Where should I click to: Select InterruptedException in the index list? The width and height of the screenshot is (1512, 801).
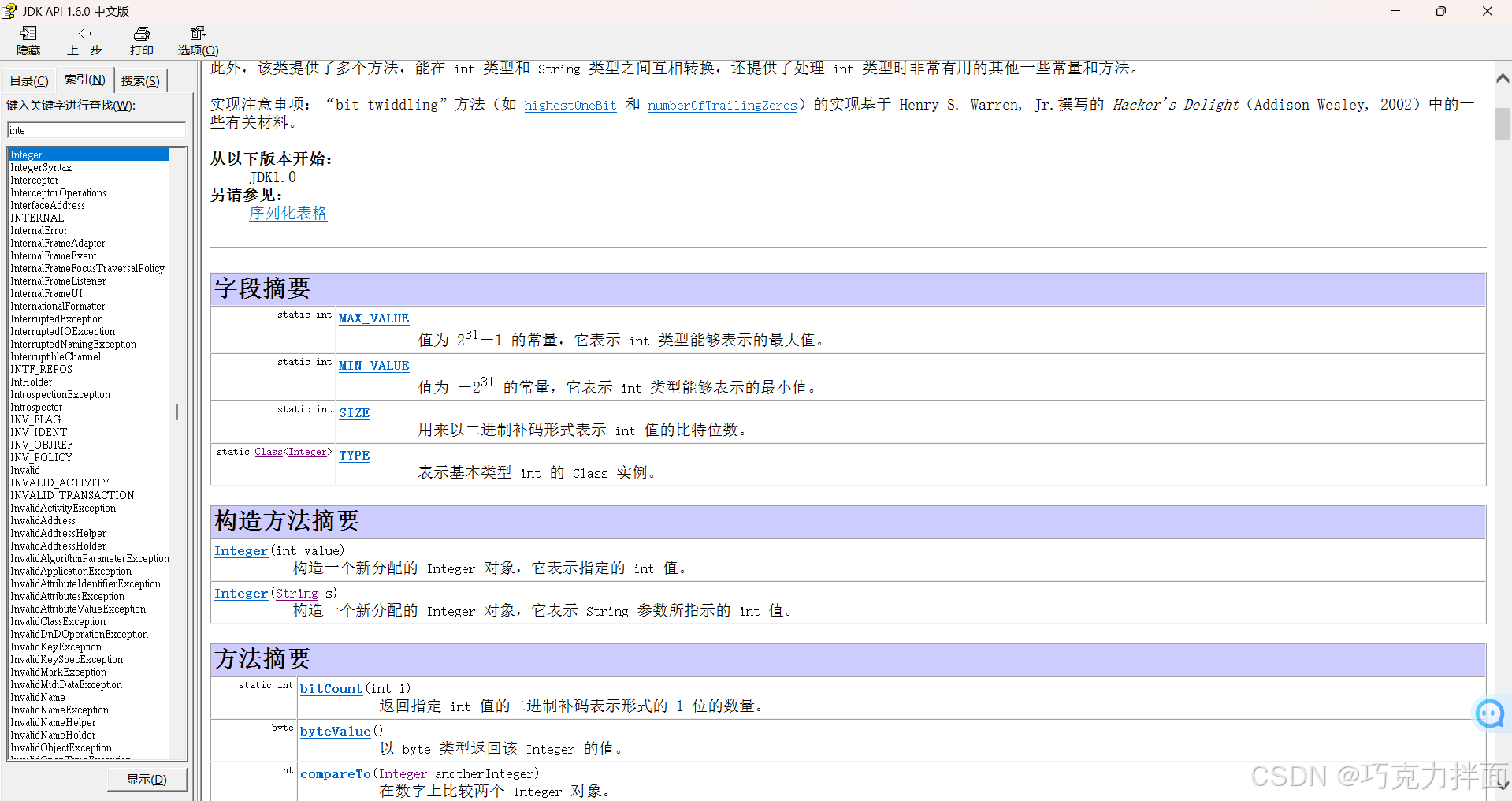coord(57,319)
